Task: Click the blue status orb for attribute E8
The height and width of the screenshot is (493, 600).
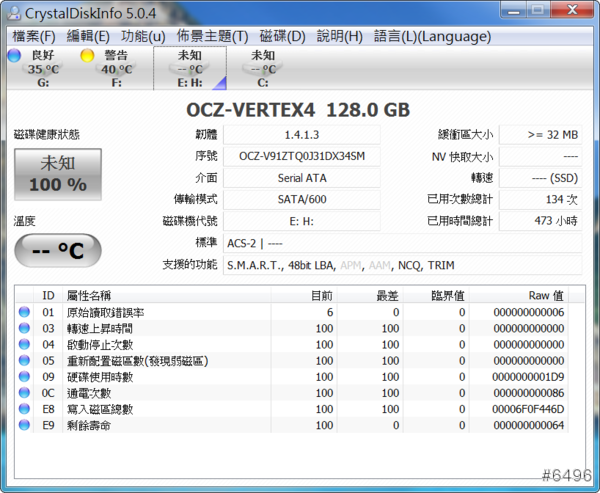Action: click(25, 409)
